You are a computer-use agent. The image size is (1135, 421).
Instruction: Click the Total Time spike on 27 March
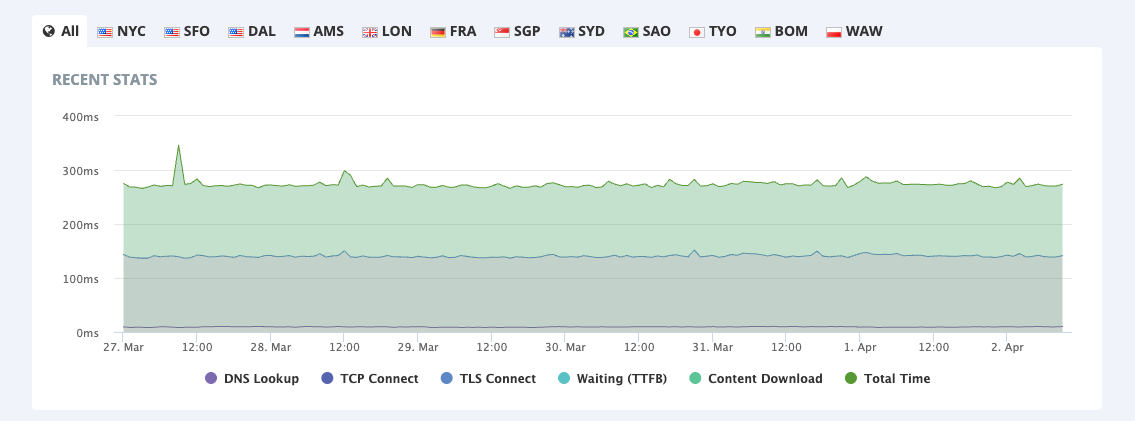click(x=178, y=146)
